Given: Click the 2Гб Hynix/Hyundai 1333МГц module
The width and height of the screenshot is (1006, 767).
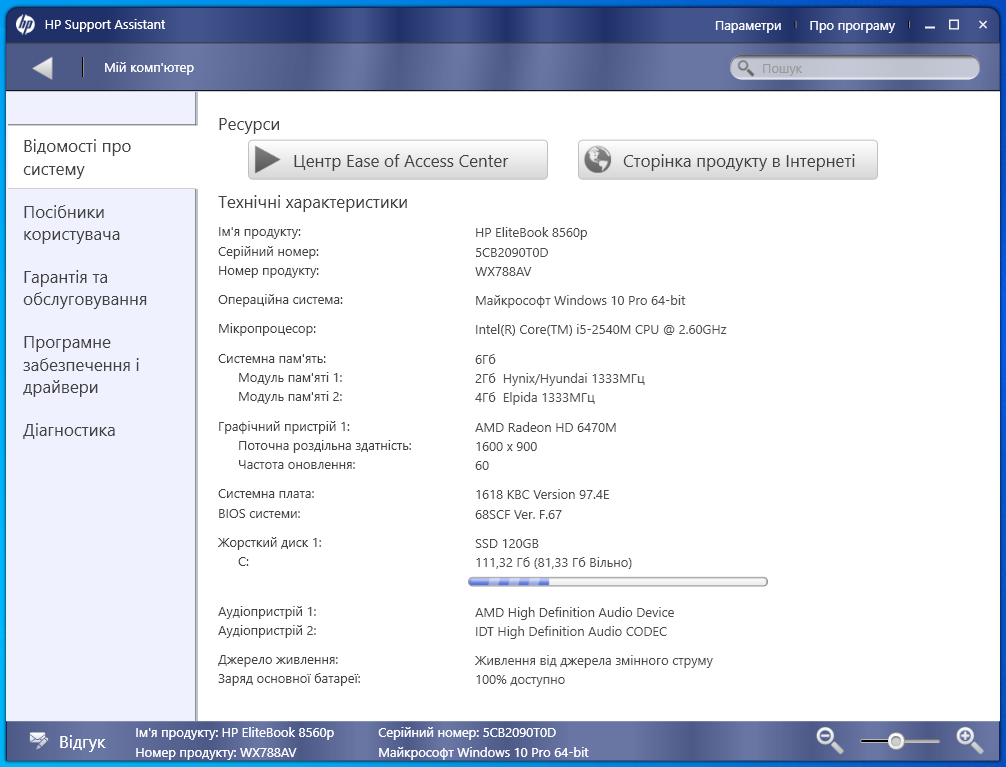Looking at the screenshot, I should click(559, 379).
